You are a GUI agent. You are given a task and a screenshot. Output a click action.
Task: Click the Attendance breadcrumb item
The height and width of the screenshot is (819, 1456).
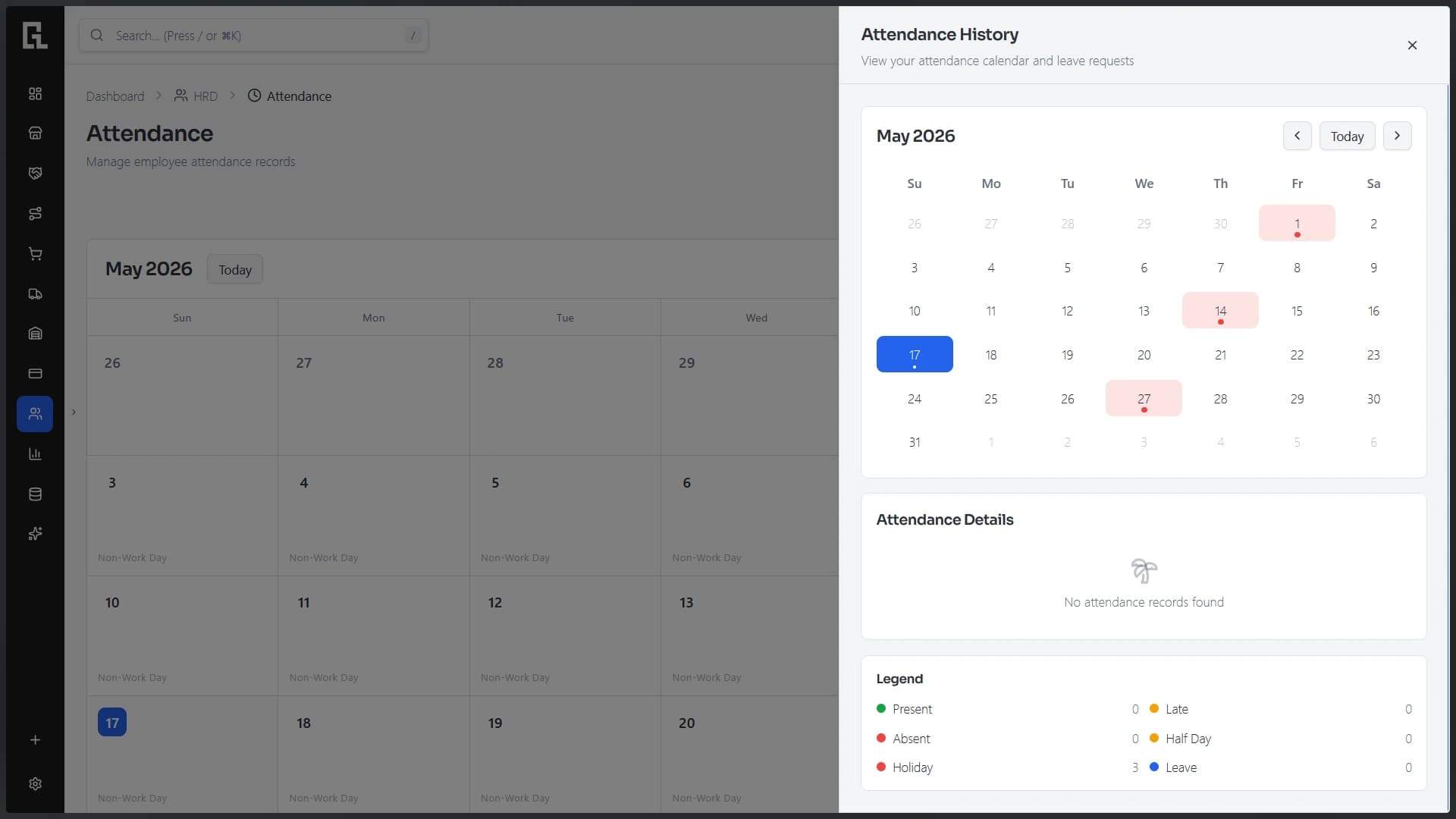pyautogui.click(x=290, y=96)
